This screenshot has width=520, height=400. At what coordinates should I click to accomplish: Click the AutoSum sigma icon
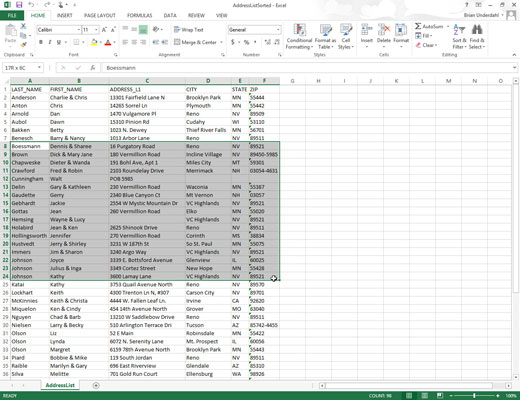coord(418,26)
